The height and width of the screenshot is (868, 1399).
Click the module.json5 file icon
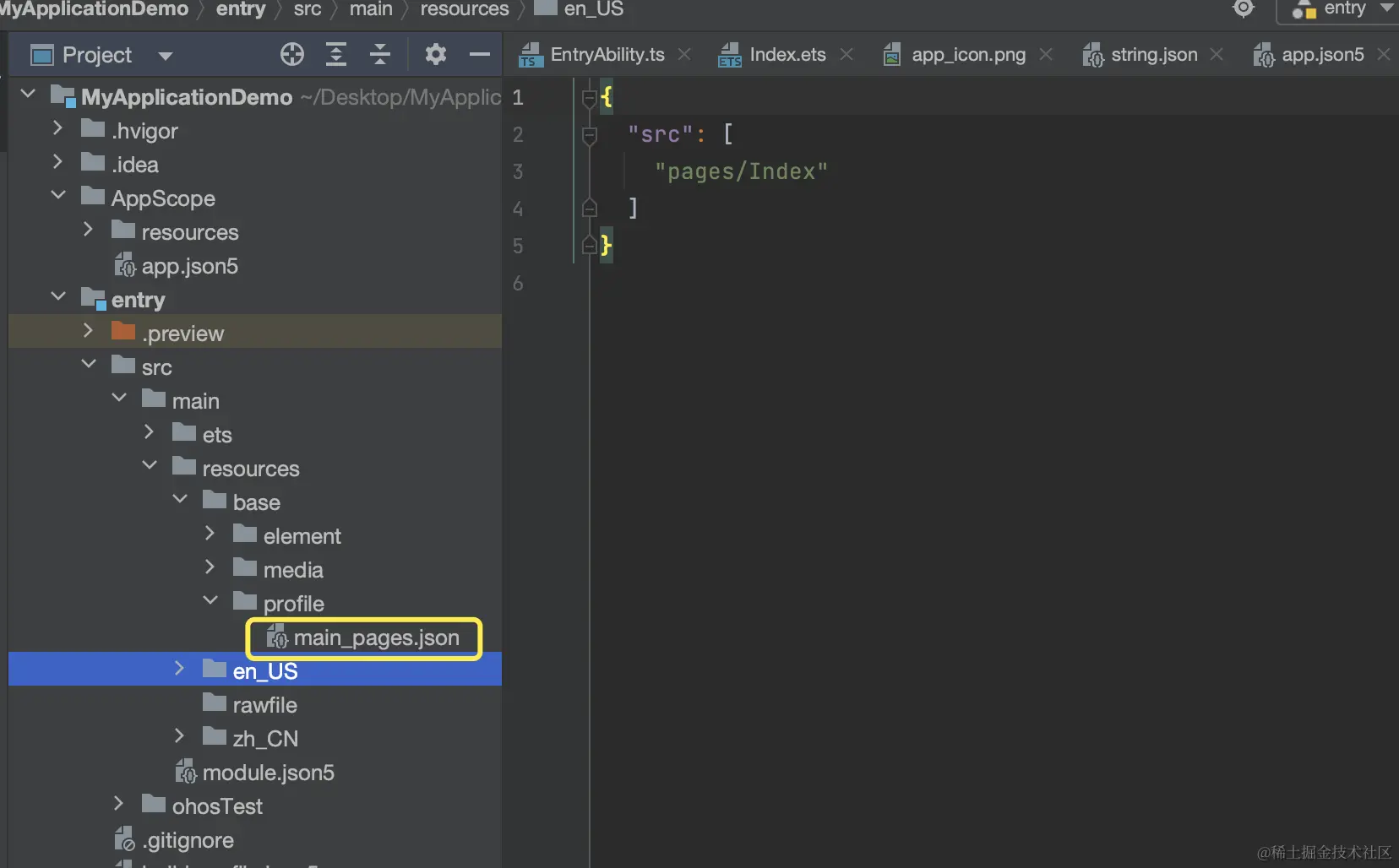click(x=186, y=773)
